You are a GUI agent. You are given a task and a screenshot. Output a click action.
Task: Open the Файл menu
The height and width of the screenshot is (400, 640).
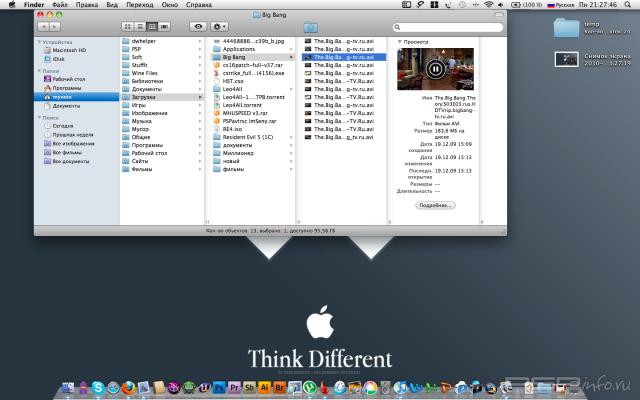[60, 5]
